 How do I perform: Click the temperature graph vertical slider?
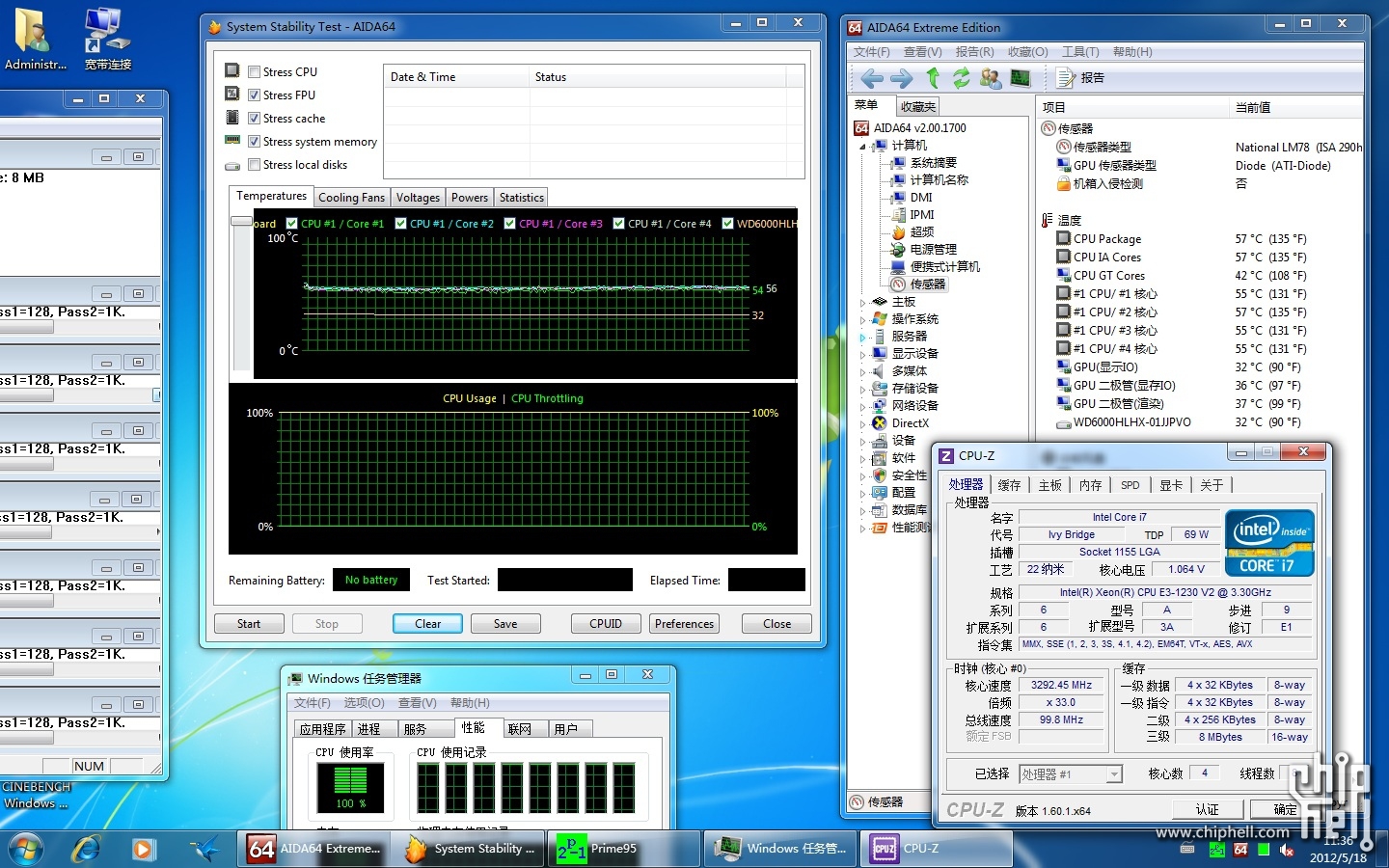pos(241,222)
